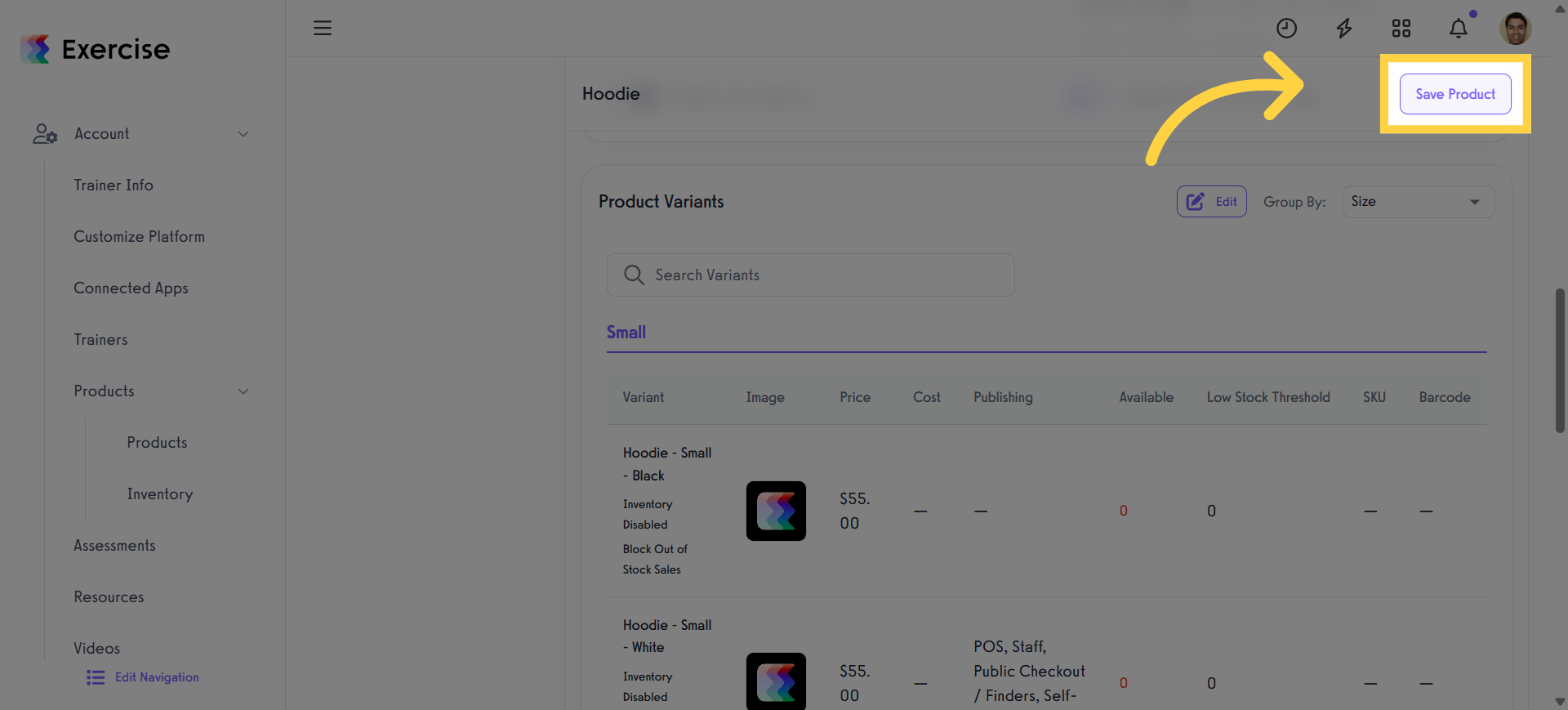Screen dimensions: 1568x710
Task: Open Customize Platform
Action: click(140, 237)
